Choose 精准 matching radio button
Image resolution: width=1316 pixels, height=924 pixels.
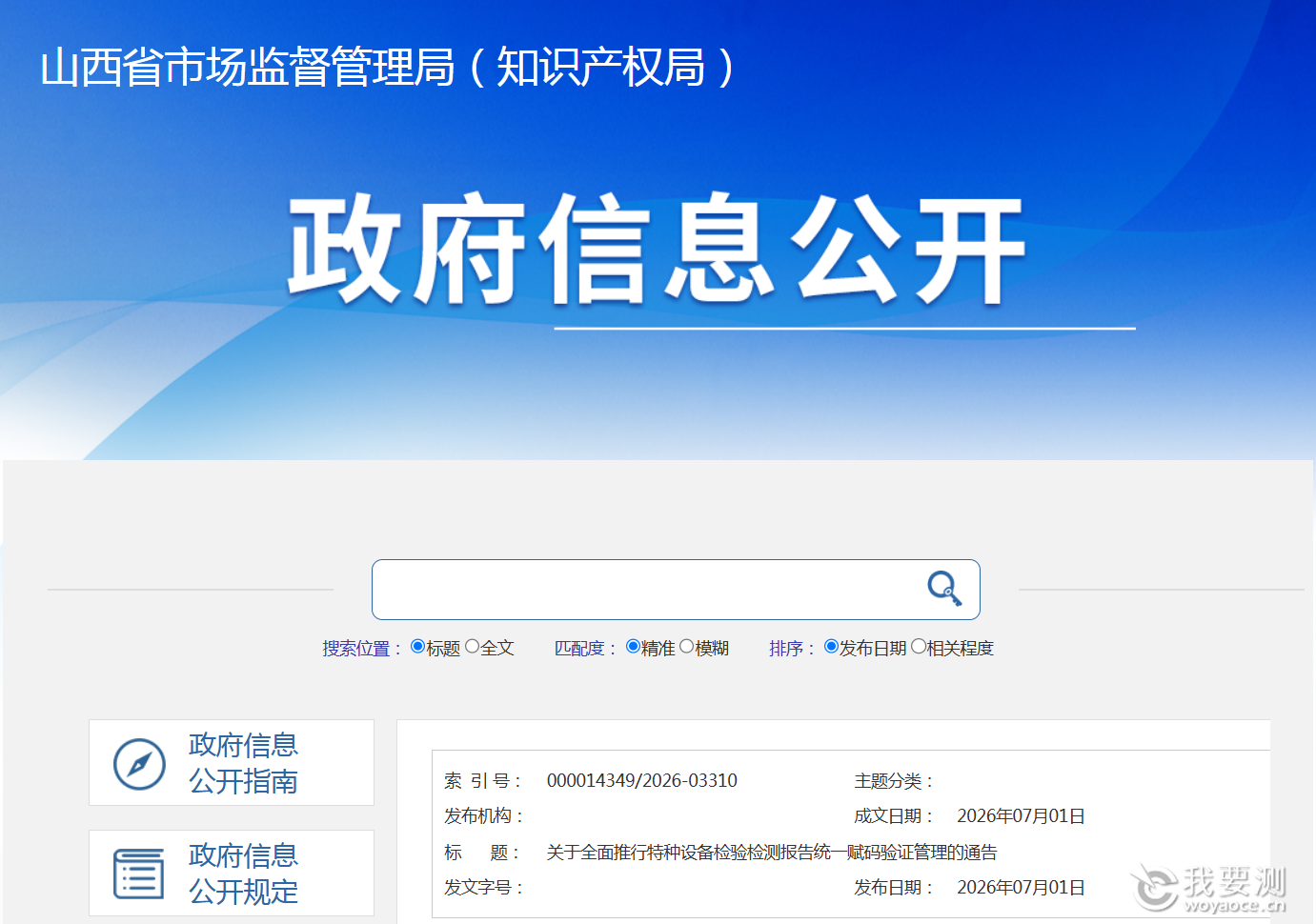[633, 646]
